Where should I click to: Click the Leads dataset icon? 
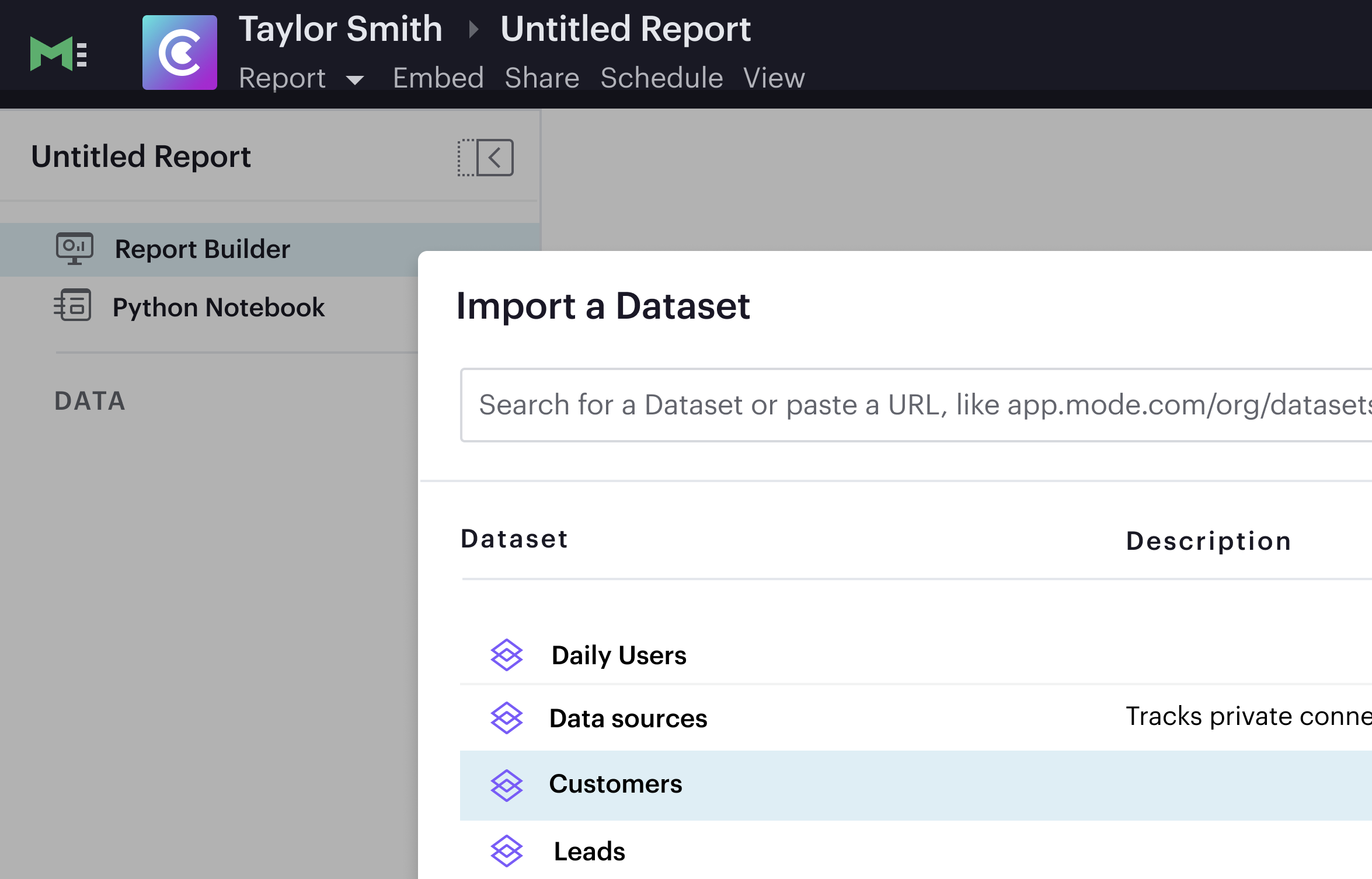click(x=506, y=850)
